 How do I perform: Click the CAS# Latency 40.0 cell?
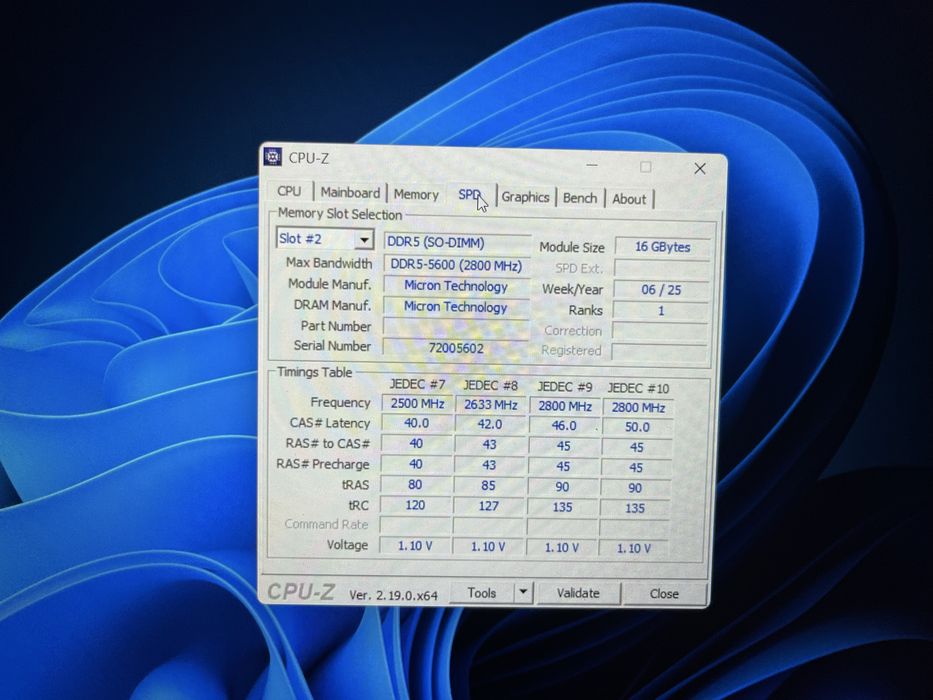[417, 423]
